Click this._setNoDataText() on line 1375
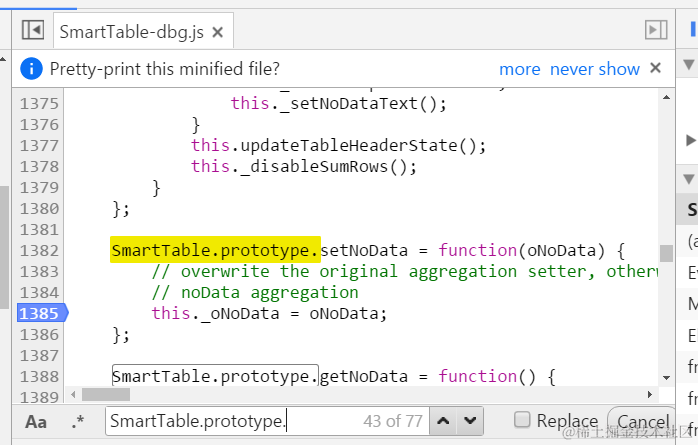This screenshot has height=445, width=698. click(x=338, y=104)
